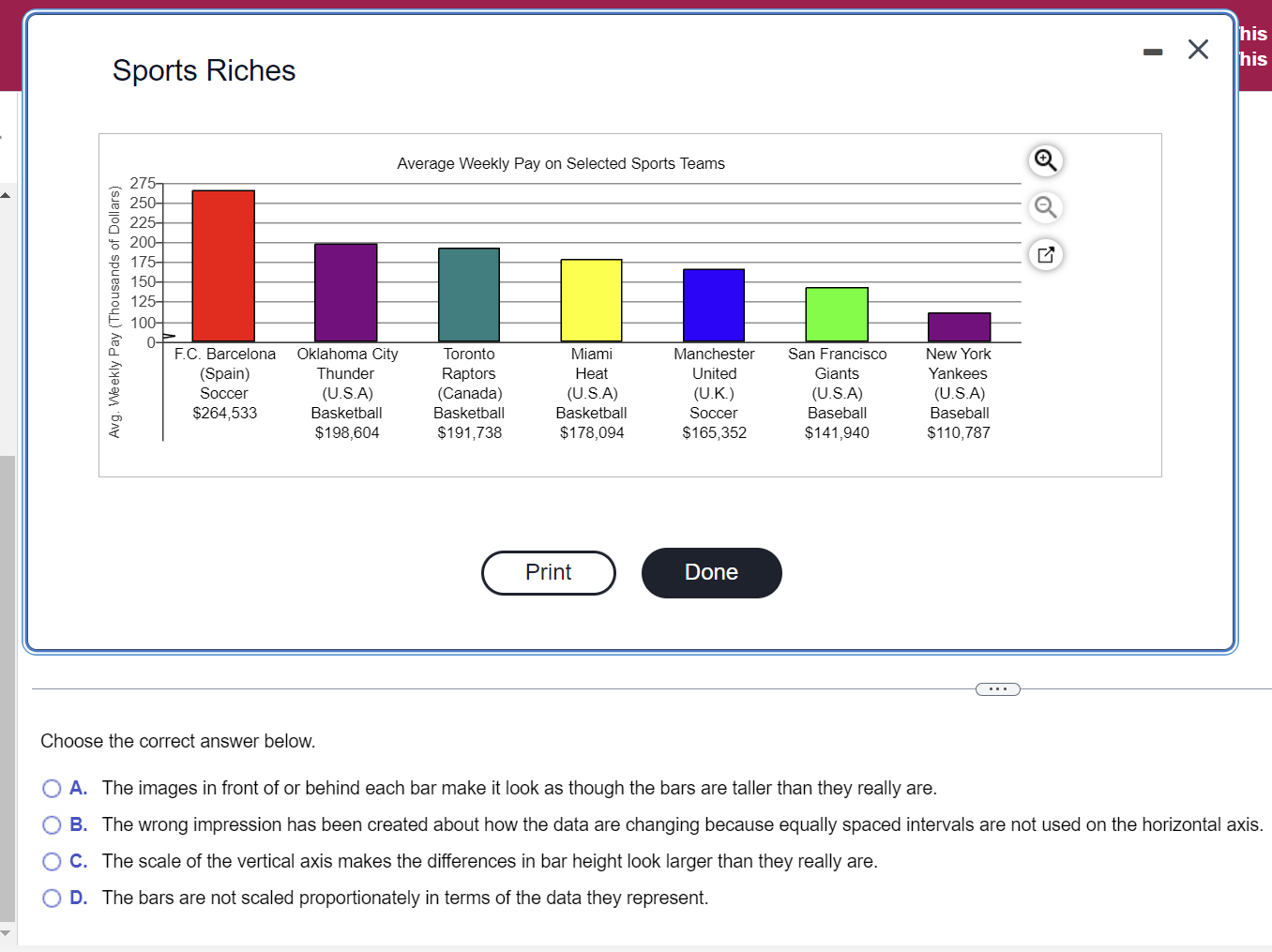Select answer option C about vertical axis scale
This screenshot has width=1272, height=952.
(x=52, y=862)
